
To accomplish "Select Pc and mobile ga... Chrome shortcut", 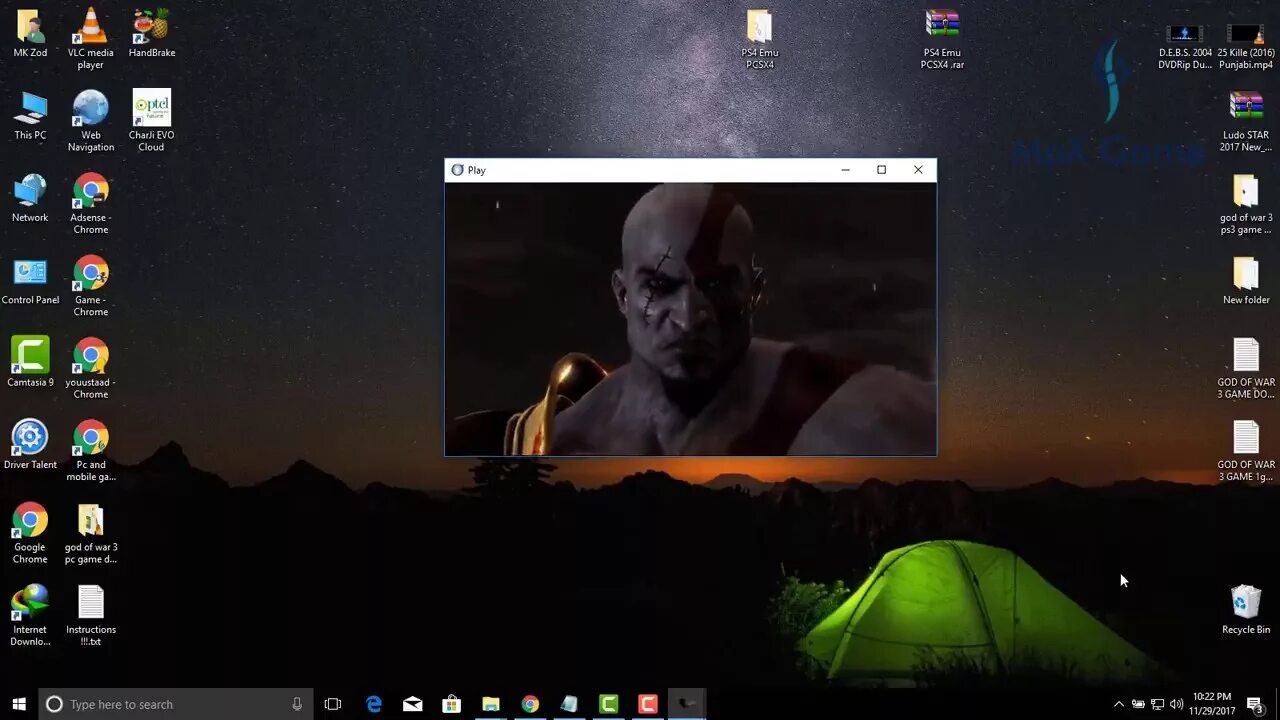I will 91,452.
